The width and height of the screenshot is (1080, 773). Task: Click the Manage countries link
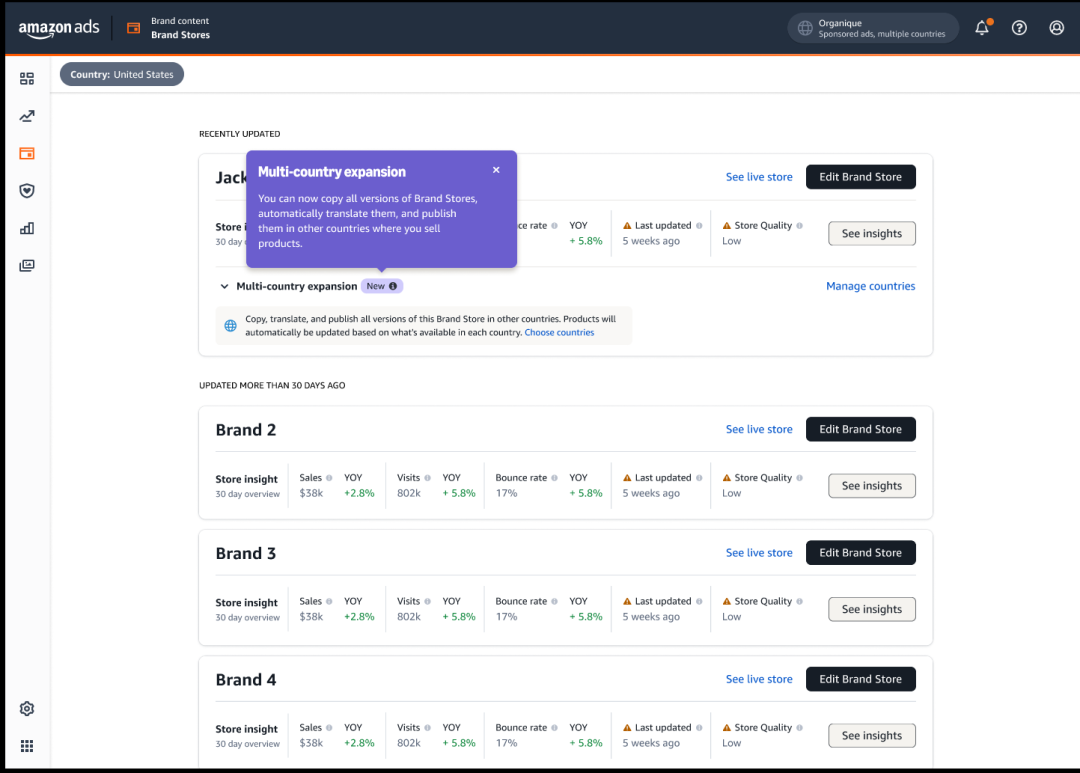(870, 286)
